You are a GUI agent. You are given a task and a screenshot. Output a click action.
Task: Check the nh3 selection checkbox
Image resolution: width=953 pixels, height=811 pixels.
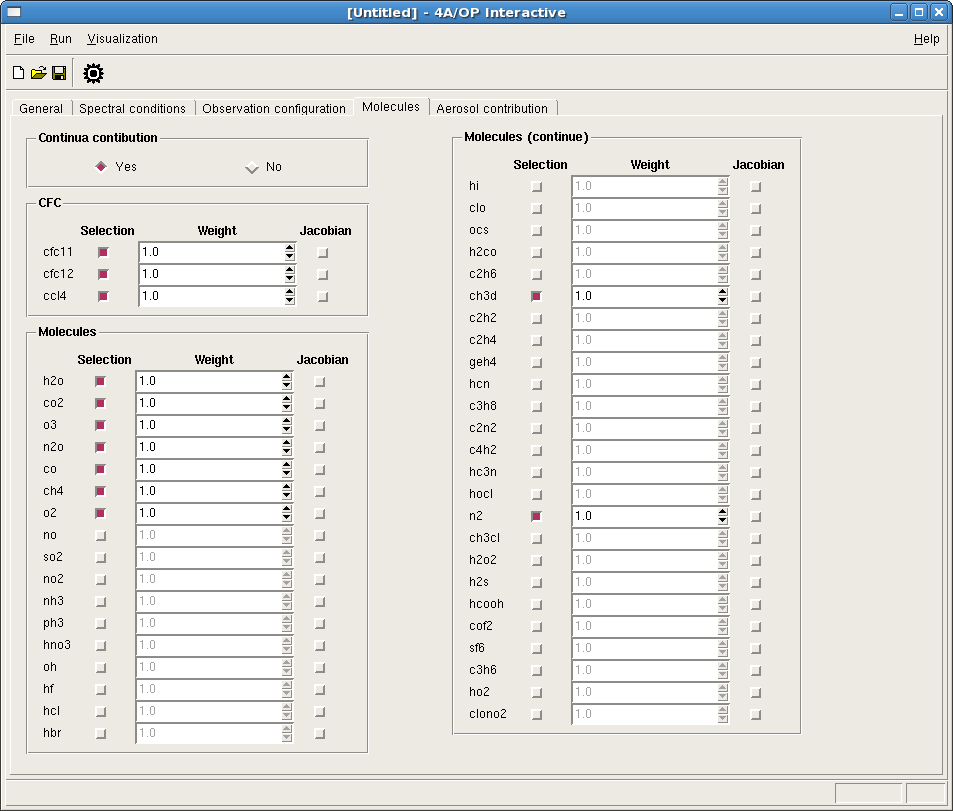click(x=101, y=602)
